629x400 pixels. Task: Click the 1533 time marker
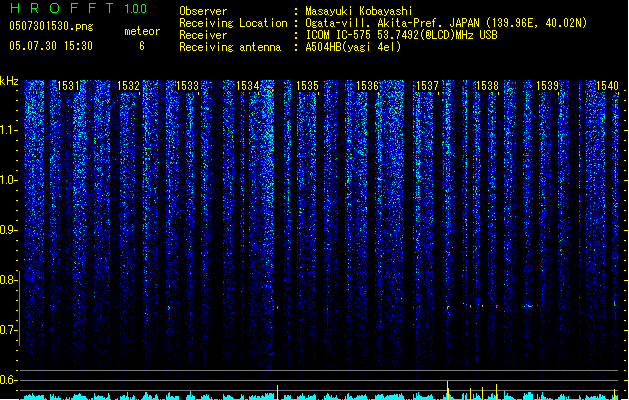click(188, 86)
